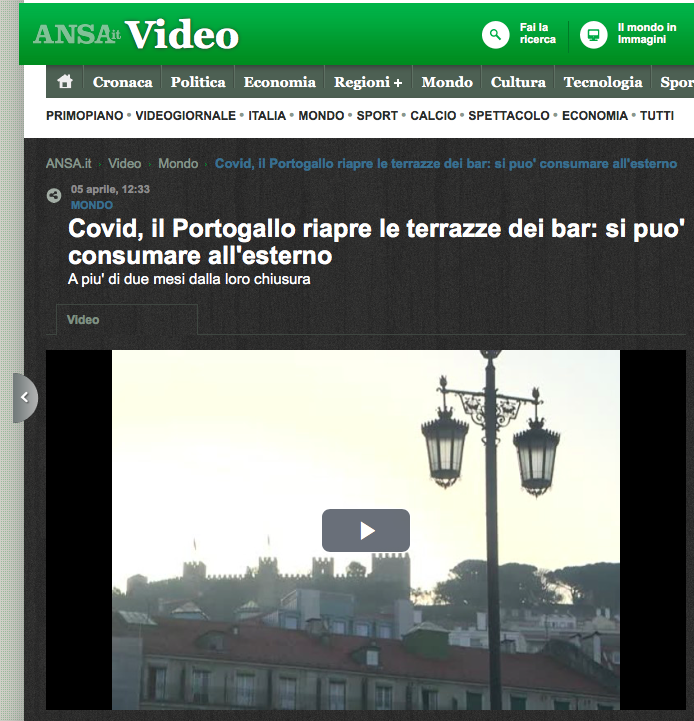Go to Politica section
Image resolution: width=694 pixels, height=721 pixels.
click(198, 82)
